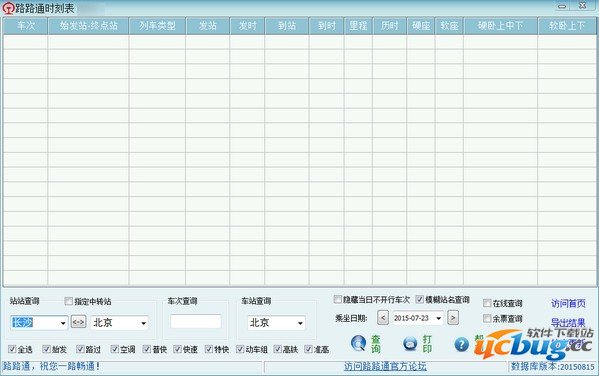Uncheck the 快速 train filter

pyautogui.click(x=177, y=349)
